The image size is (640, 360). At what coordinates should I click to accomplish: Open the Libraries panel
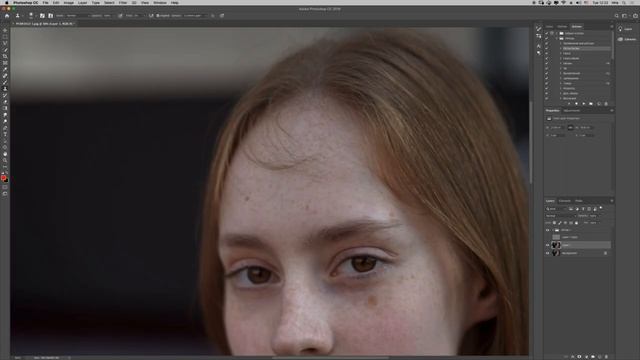click(627, 39)
